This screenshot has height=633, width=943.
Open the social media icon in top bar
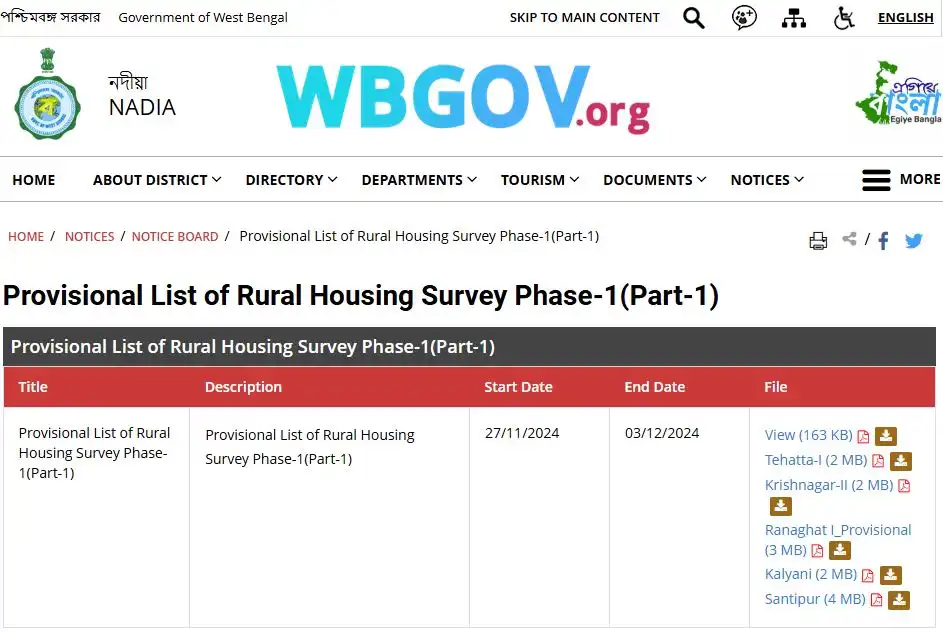point(744,18)
